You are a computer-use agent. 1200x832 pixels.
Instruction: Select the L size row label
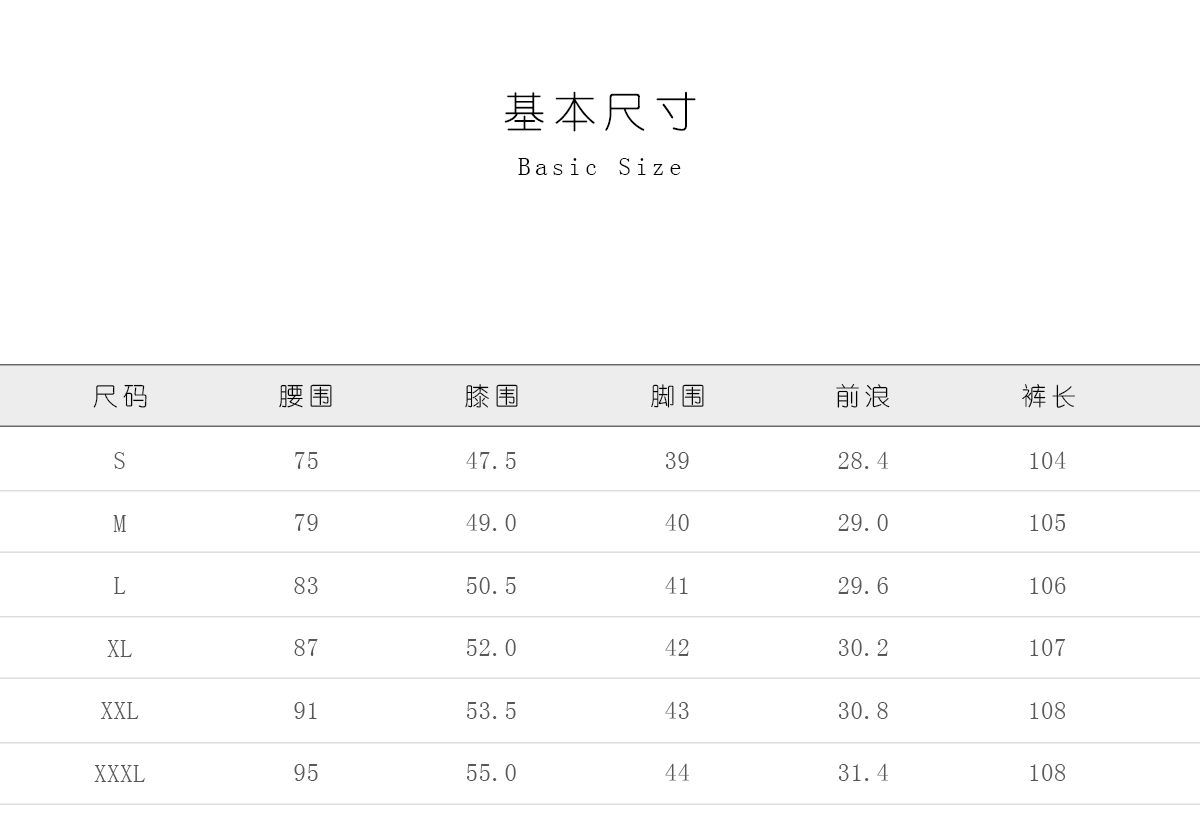point(120,586)
